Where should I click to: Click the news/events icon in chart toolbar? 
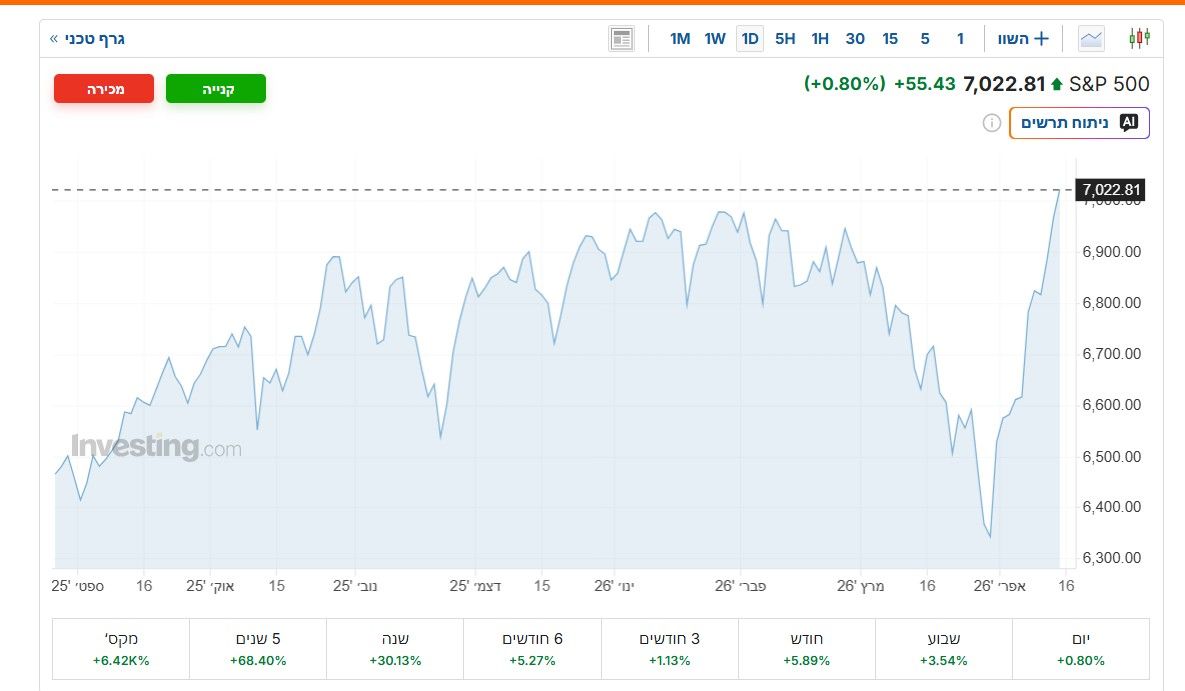click(621, 39)
